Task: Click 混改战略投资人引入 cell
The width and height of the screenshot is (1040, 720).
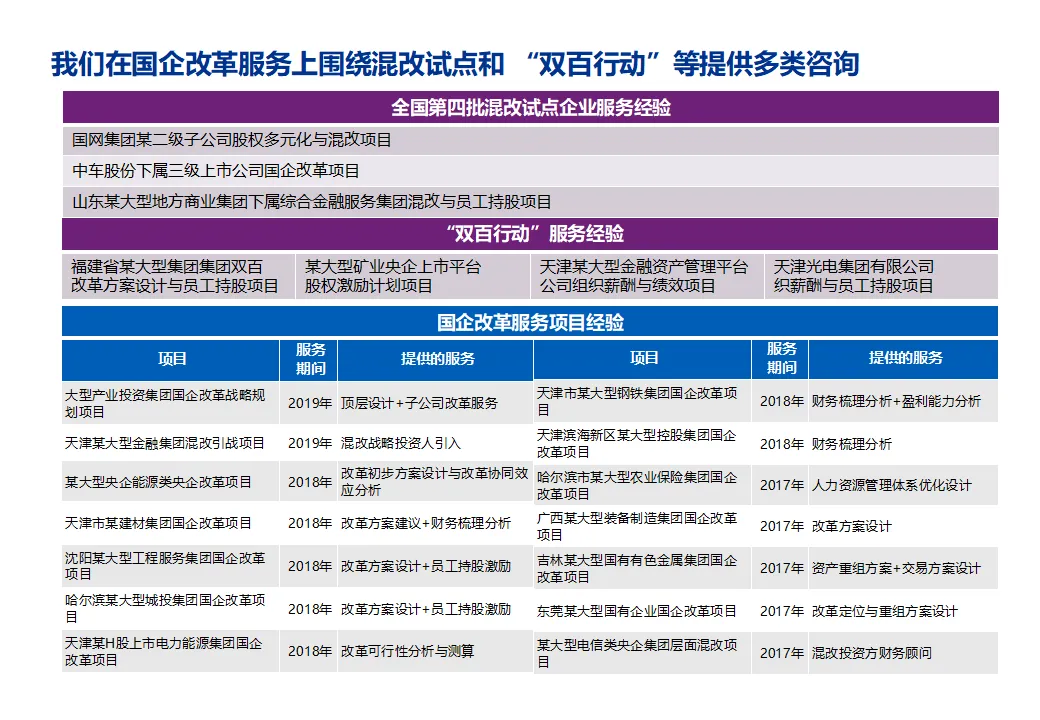Action: click(x=436, y=443)
